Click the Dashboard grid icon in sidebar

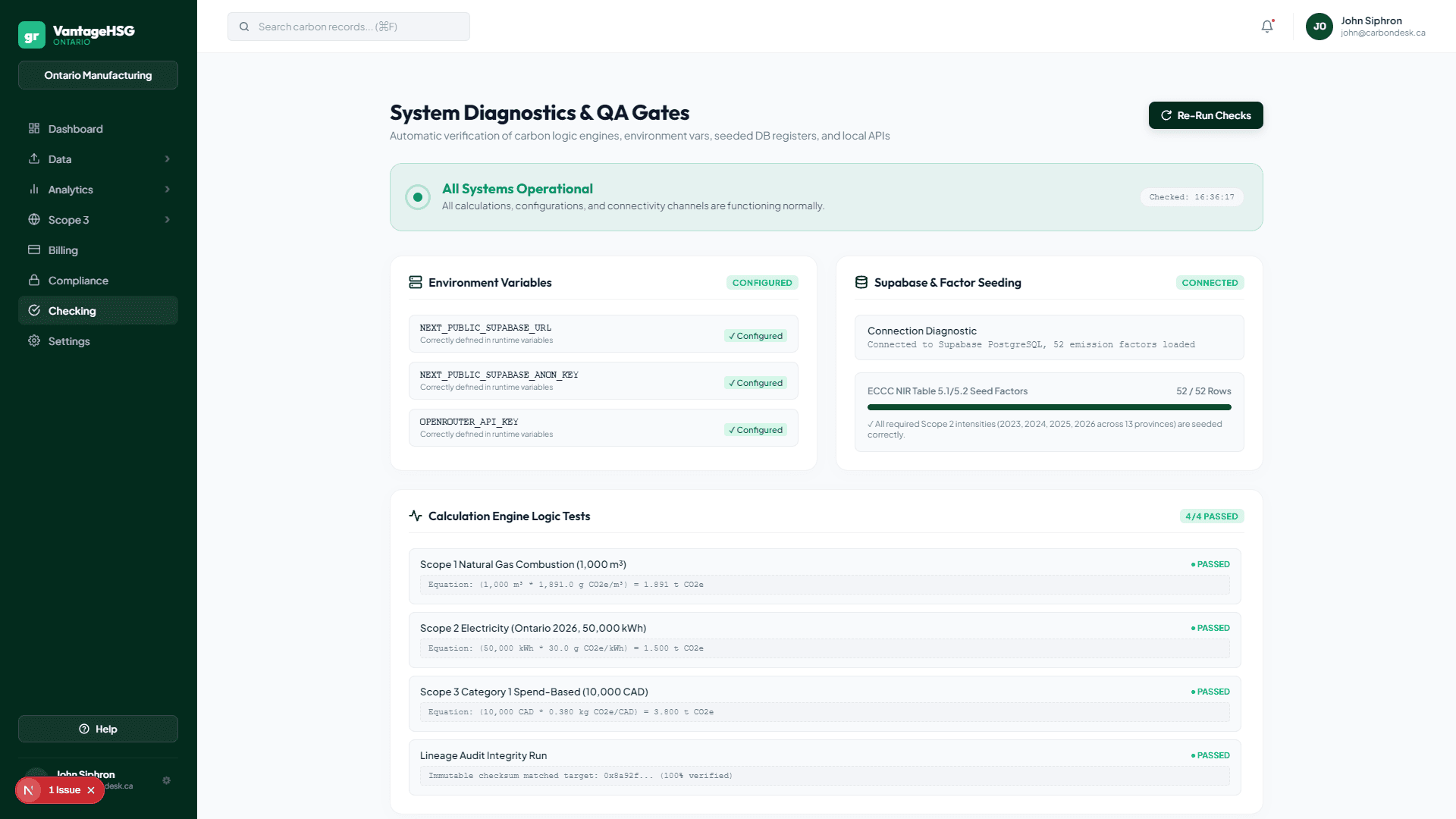pos(34,128)
